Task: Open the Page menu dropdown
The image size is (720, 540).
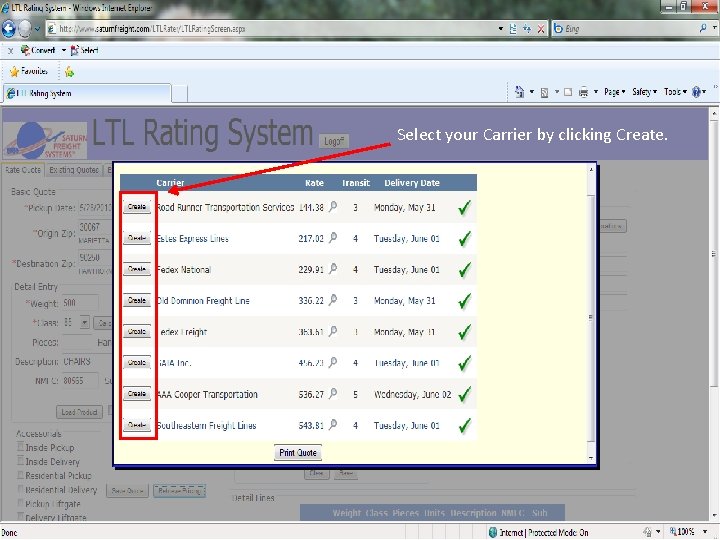Action: tap(614, 92)
